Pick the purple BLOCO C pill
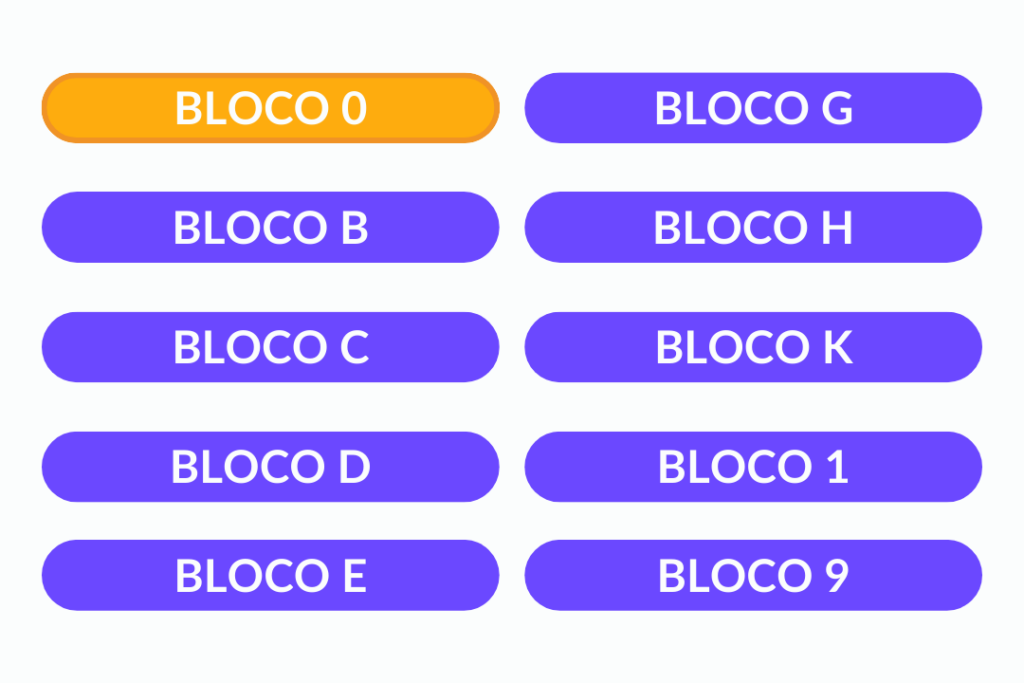1024x683 pixels. coord(270,347)
